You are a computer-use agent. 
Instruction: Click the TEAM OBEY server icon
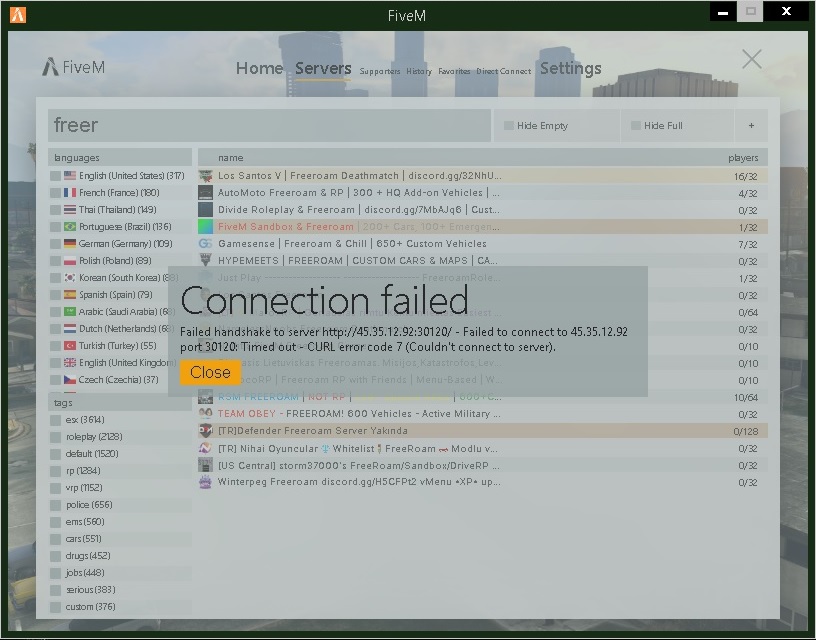pyautogui.click(x=206, y=414)
